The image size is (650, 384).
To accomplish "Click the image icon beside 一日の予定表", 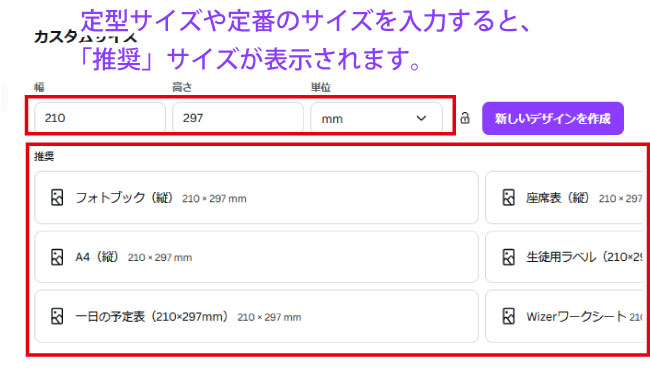I will (57, 316).
